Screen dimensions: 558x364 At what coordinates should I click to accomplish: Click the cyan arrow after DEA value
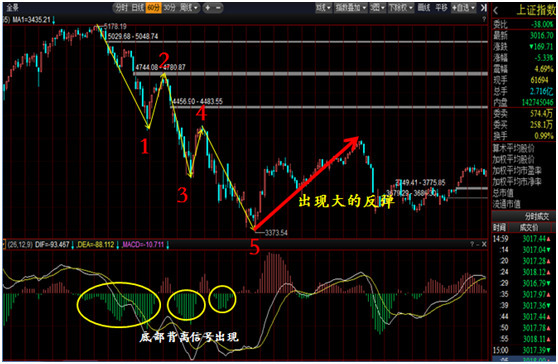(x=118, y=245)
